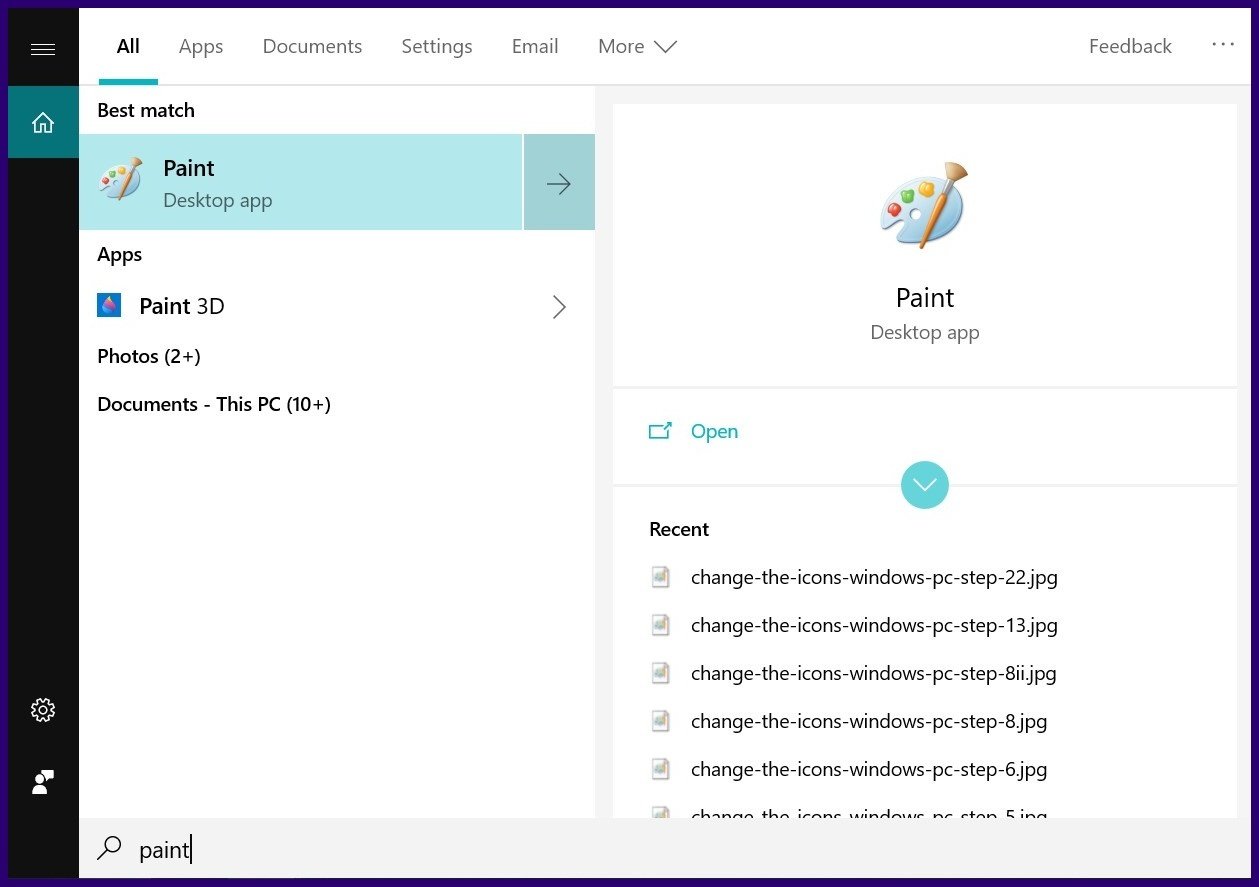Click file icon for step-6.jpg
Screen dimensions: 1259x887
point(661,769)
